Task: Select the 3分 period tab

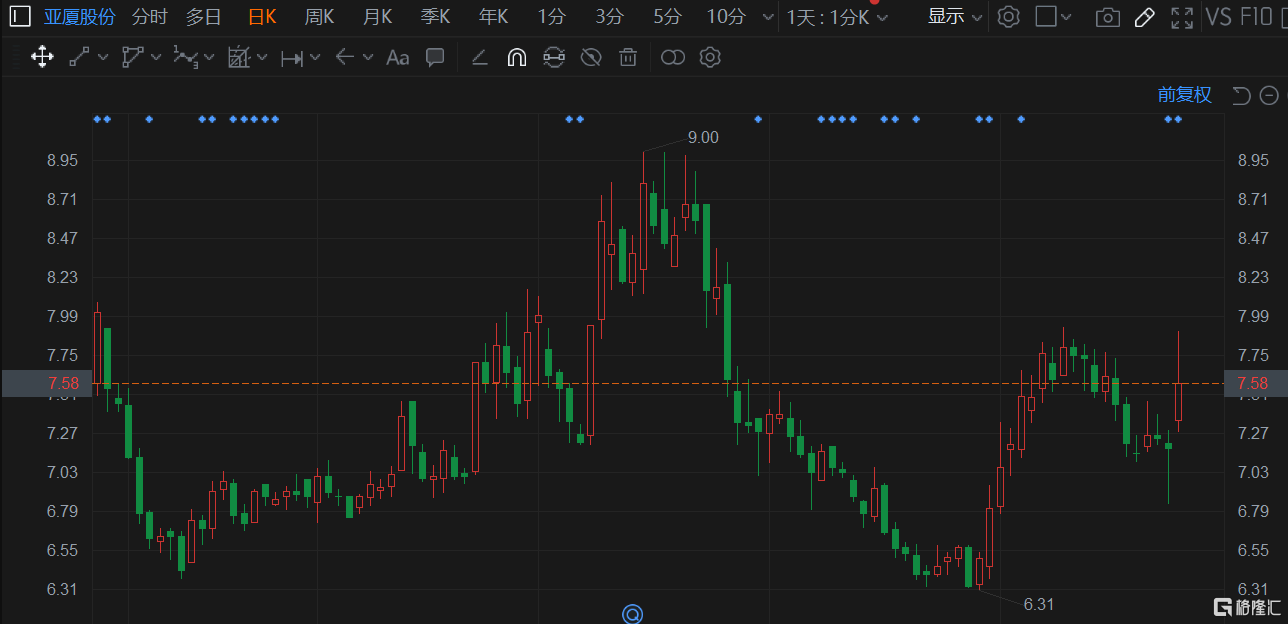Action: [x=609, y=17]
